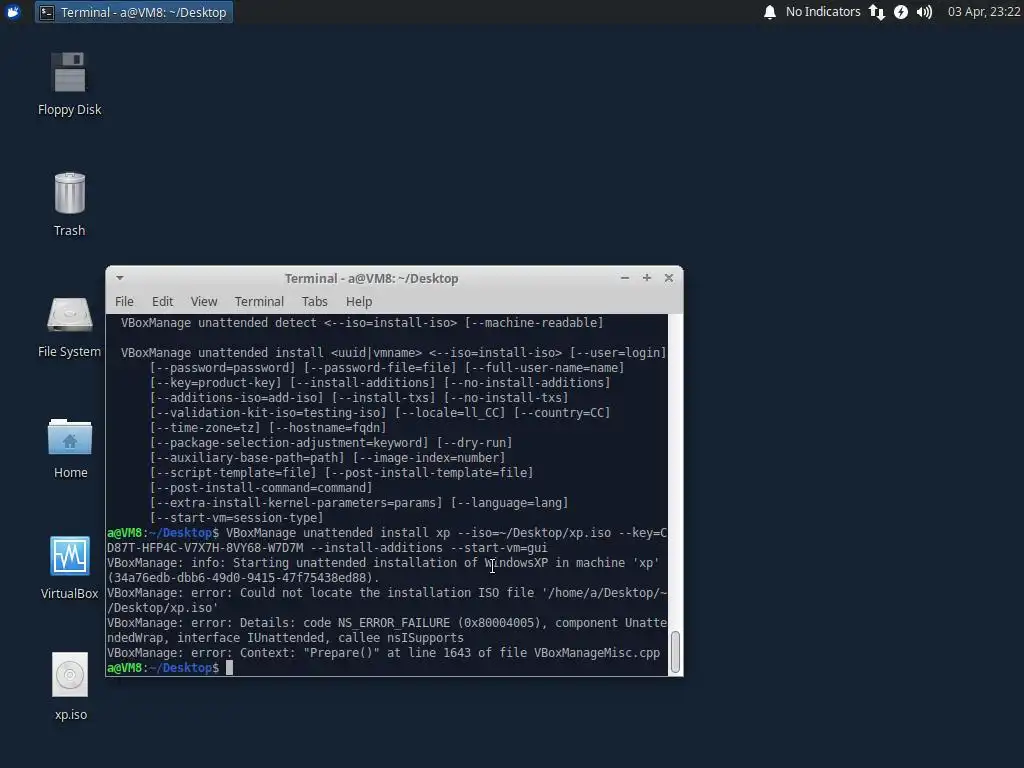Image resolution: width=1024 pixels, height=768 pixels.
Task: Close the Terminal window
Action: (669, 278)
